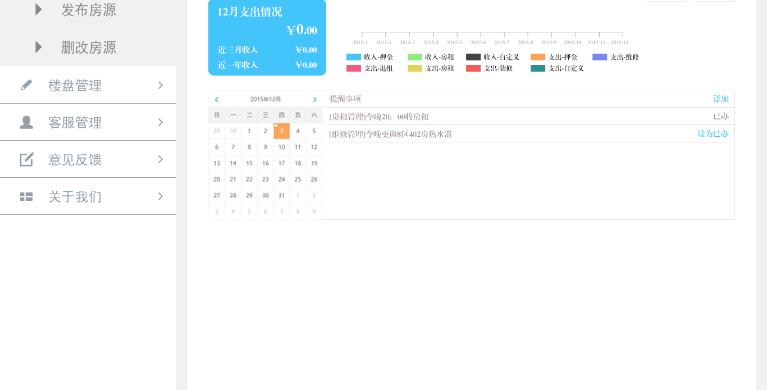Go to next month in calendar
This screenshot has width=767, height=390.
(315, 99)
